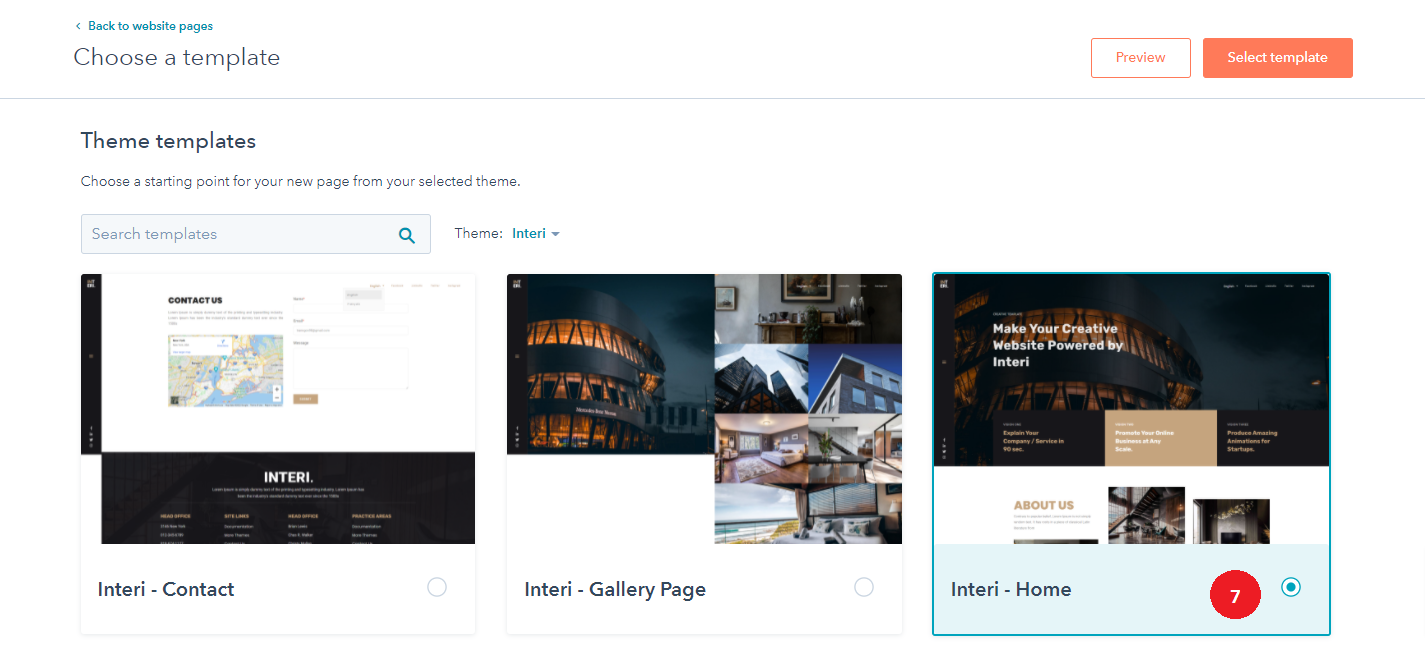Click the back chevron arrow icon
Screen dimensions: 1425x655
click(78, 26)
